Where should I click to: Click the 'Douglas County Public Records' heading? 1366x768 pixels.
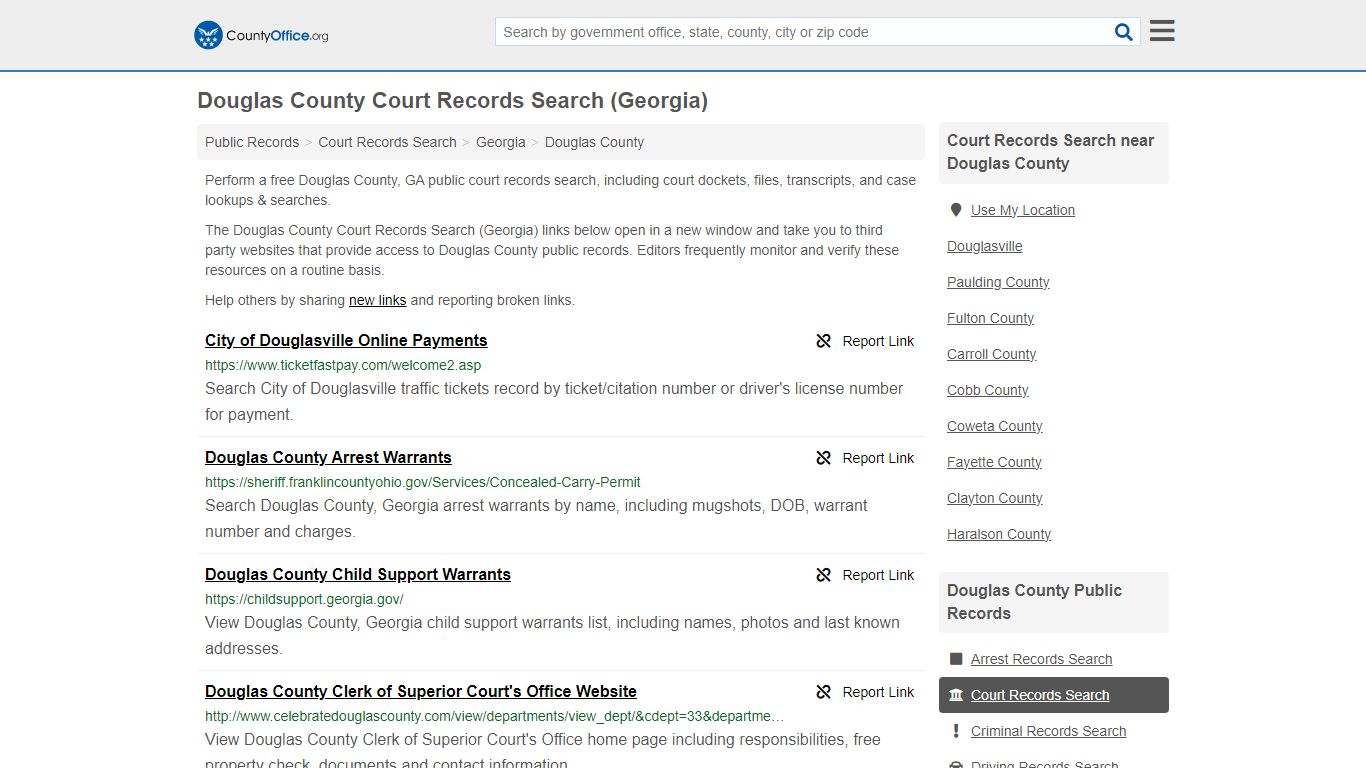pos(1034,602)
